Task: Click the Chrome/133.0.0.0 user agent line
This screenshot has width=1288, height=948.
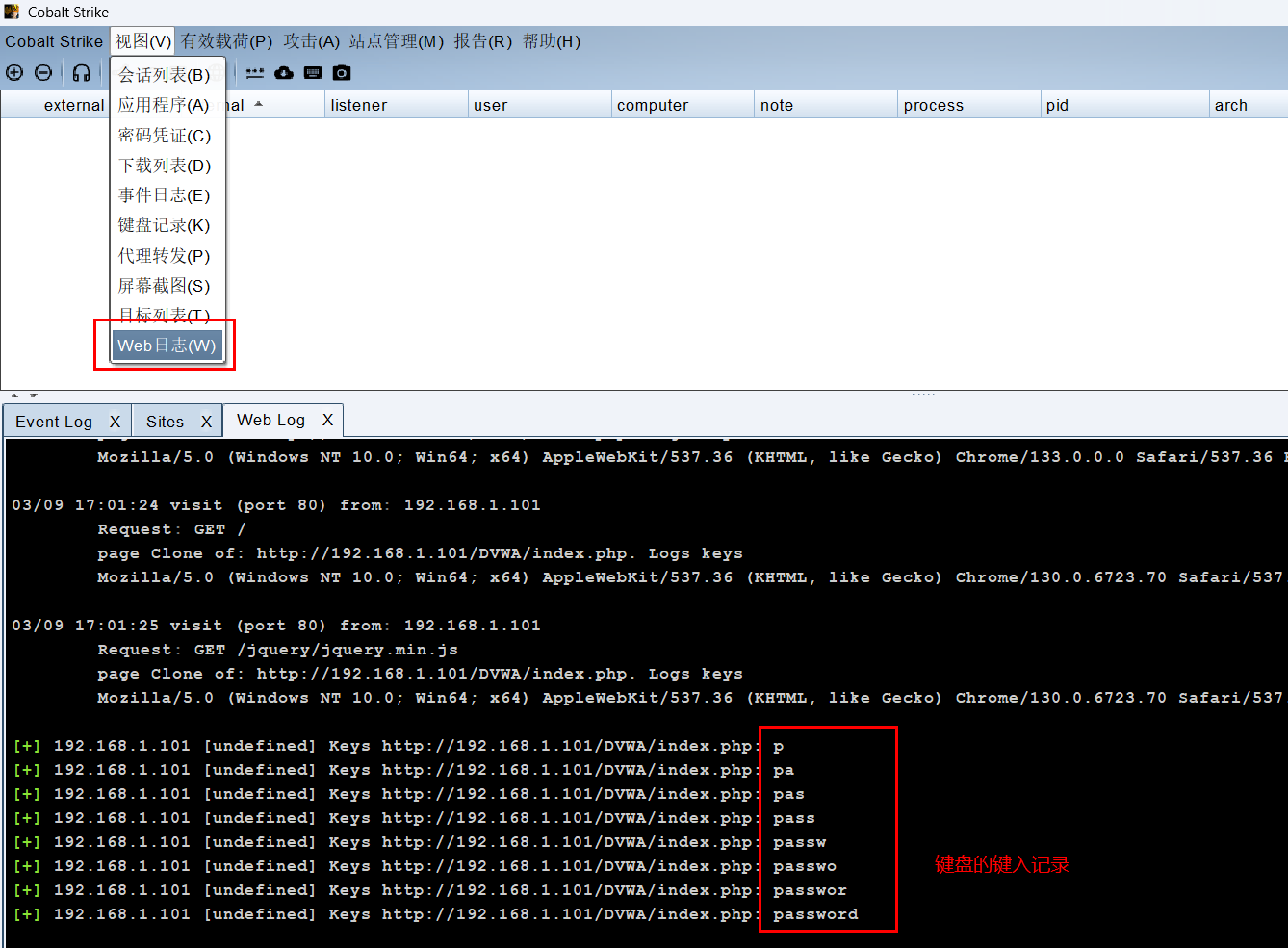Action: point(691,457)
